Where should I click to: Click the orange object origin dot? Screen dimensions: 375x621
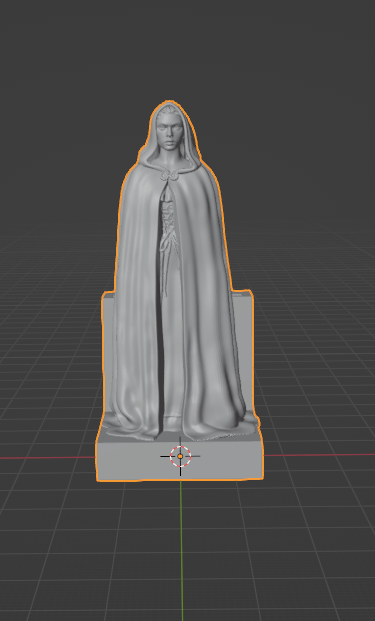pyautogui.click(x=180, y=456)
